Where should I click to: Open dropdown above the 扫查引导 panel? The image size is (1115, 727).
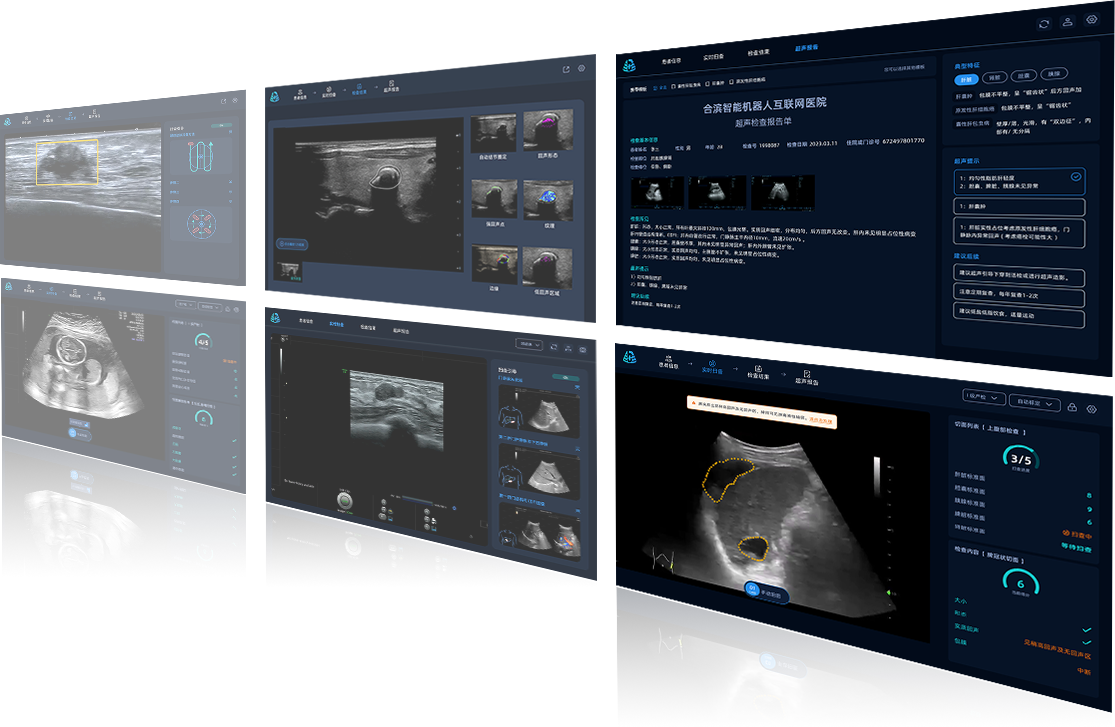tap(529, 345)
